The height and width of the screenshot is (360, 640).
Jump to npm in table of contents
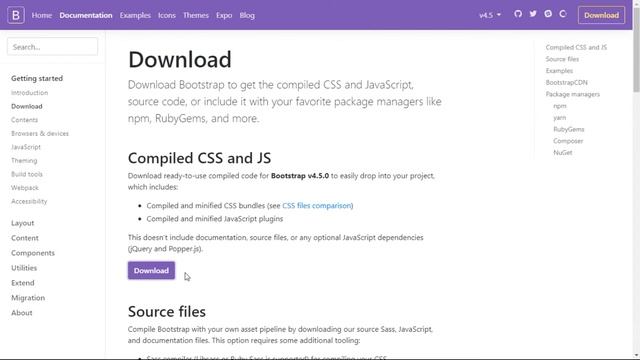560,106
